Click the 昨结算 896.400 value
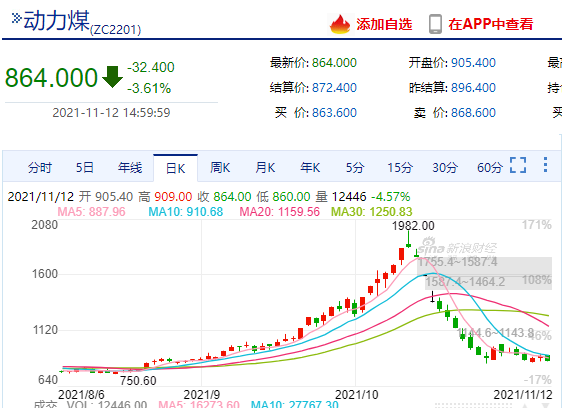 473,87
